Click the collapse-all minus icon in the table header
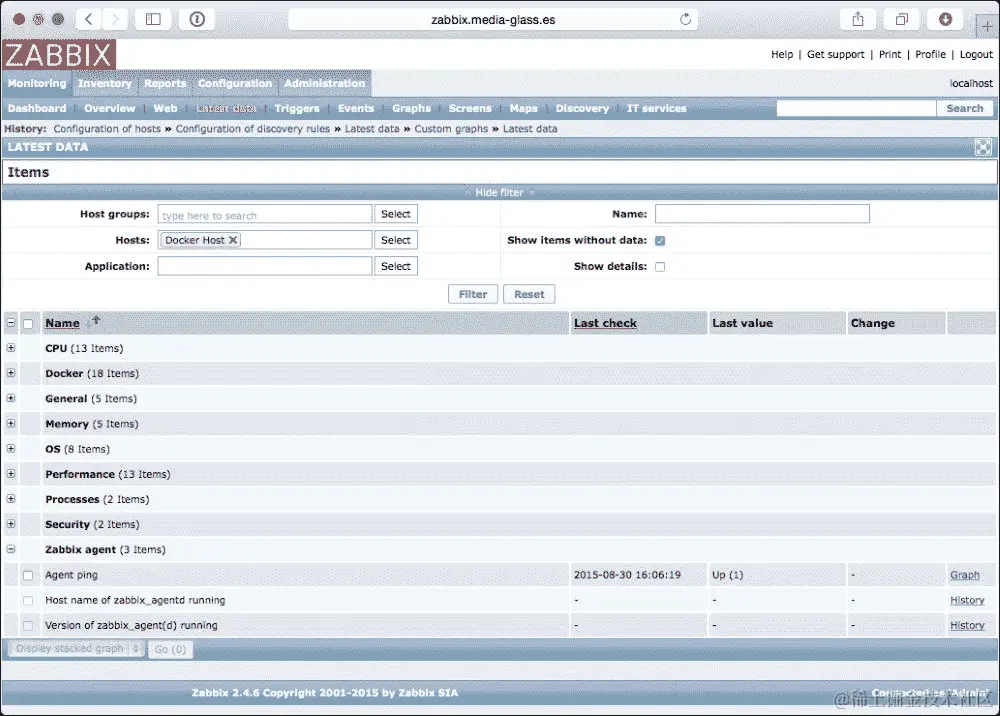 point(10,322)
